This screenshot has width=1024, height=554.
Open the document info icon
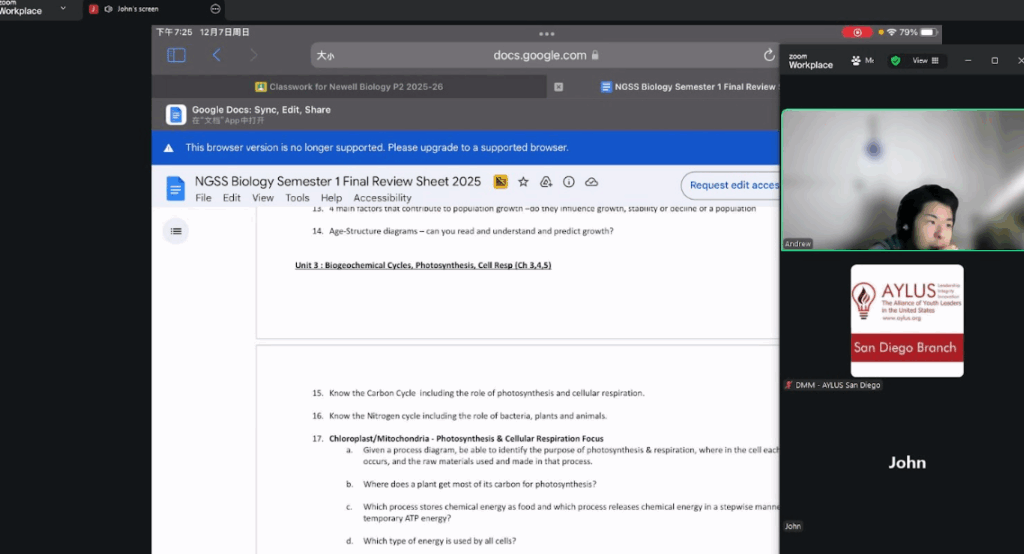pos(569,182)
